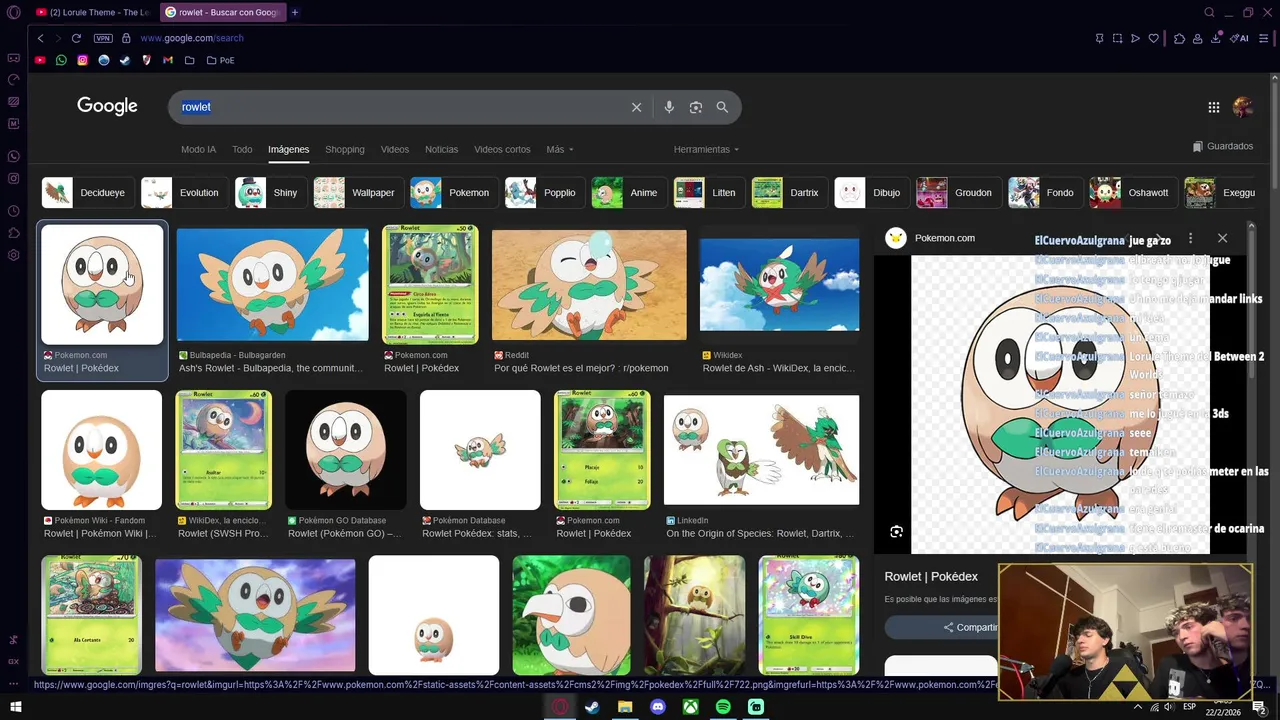
Task: Clear the search box with X
Action: coord(636,107)
